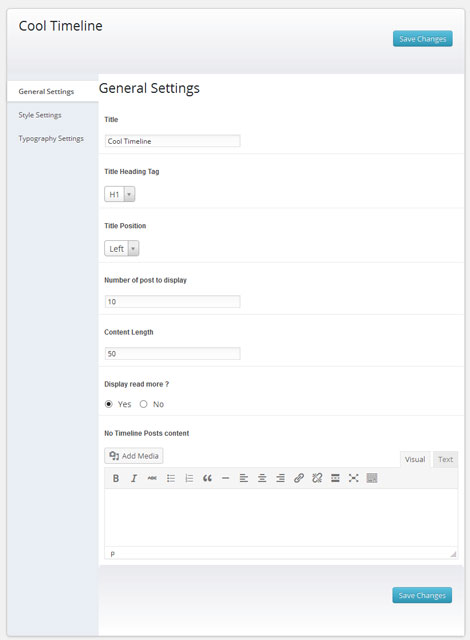Click the Add Media button
Image resolution: width=470 pixels, height=640 pixels.
134,456
